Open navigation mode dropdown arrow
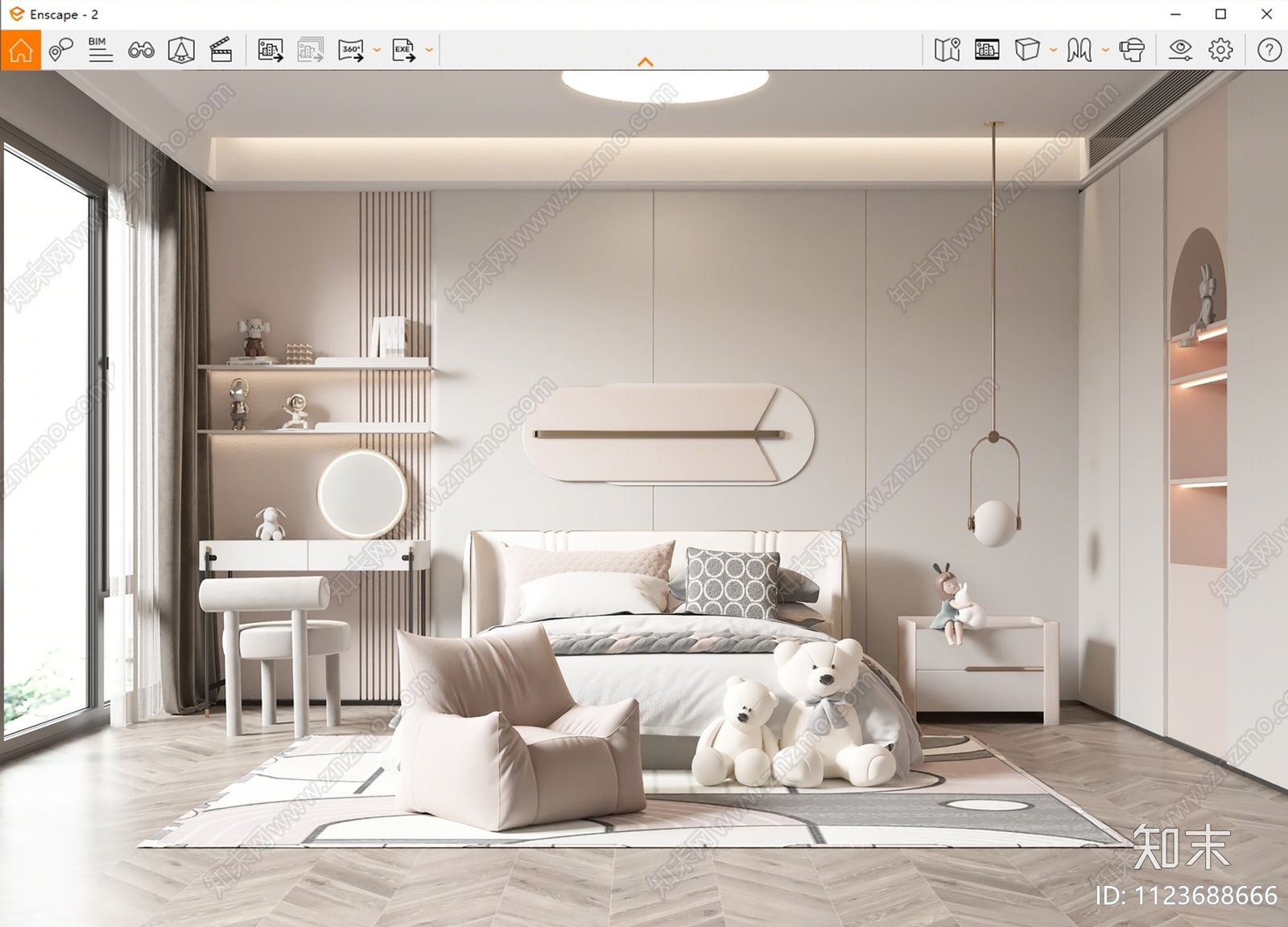 (1105, 50)
